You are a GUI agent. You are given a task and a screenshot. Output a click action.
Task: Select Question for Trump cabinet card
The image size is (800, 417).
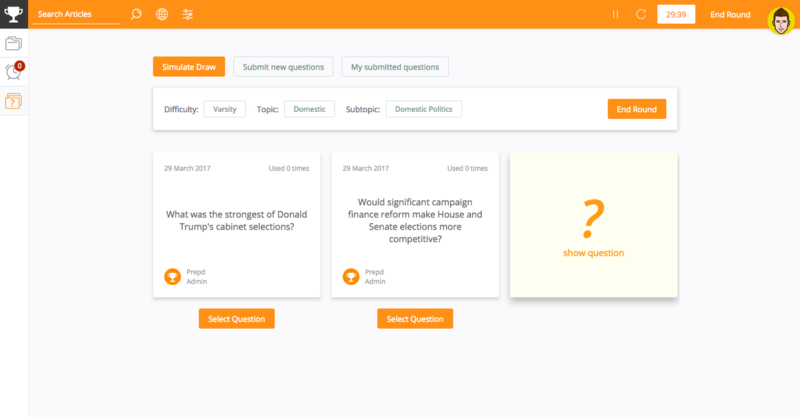pyautogui.click(x=237, y=318)
